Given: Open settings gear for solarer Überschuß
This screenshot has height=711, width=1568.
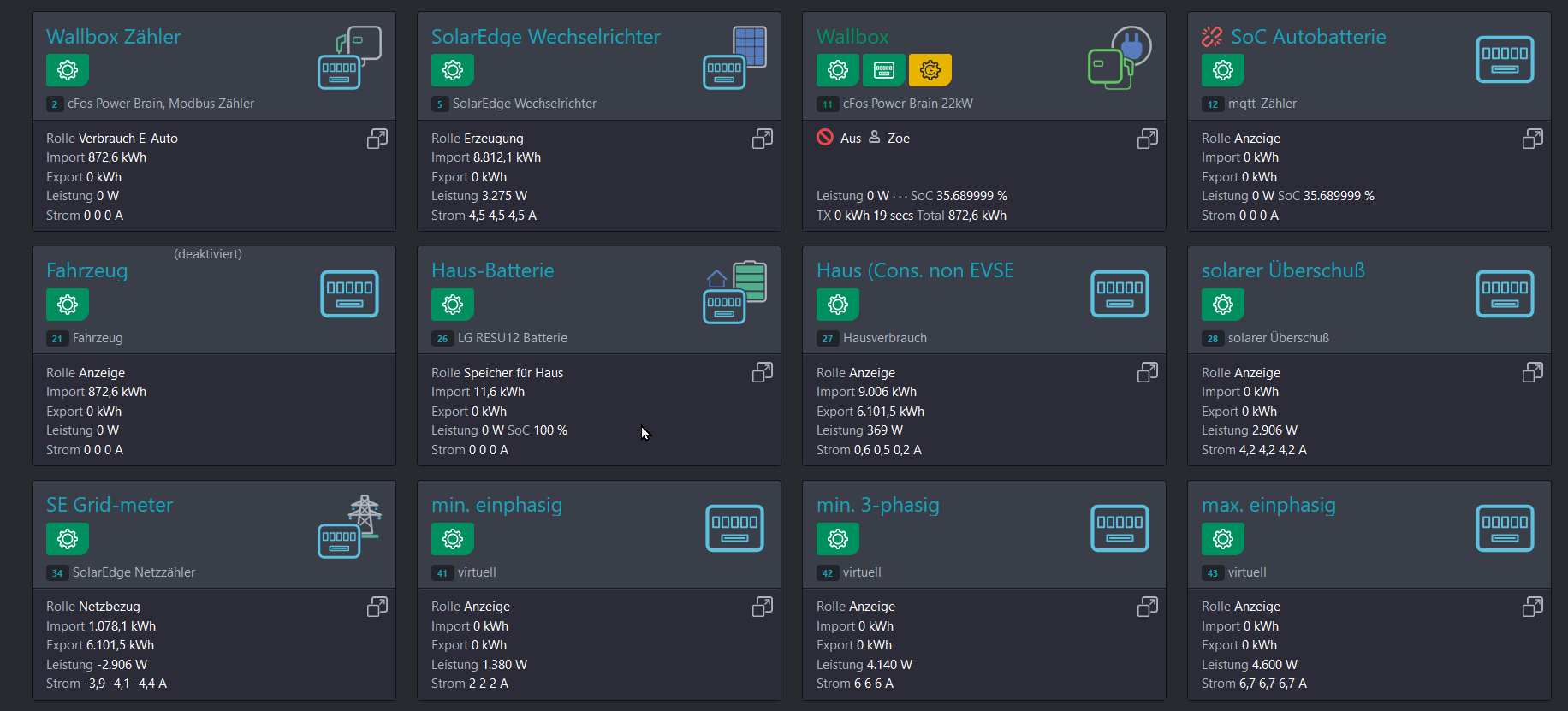Looking at the screenshot, I should (x=1223, y=305).
